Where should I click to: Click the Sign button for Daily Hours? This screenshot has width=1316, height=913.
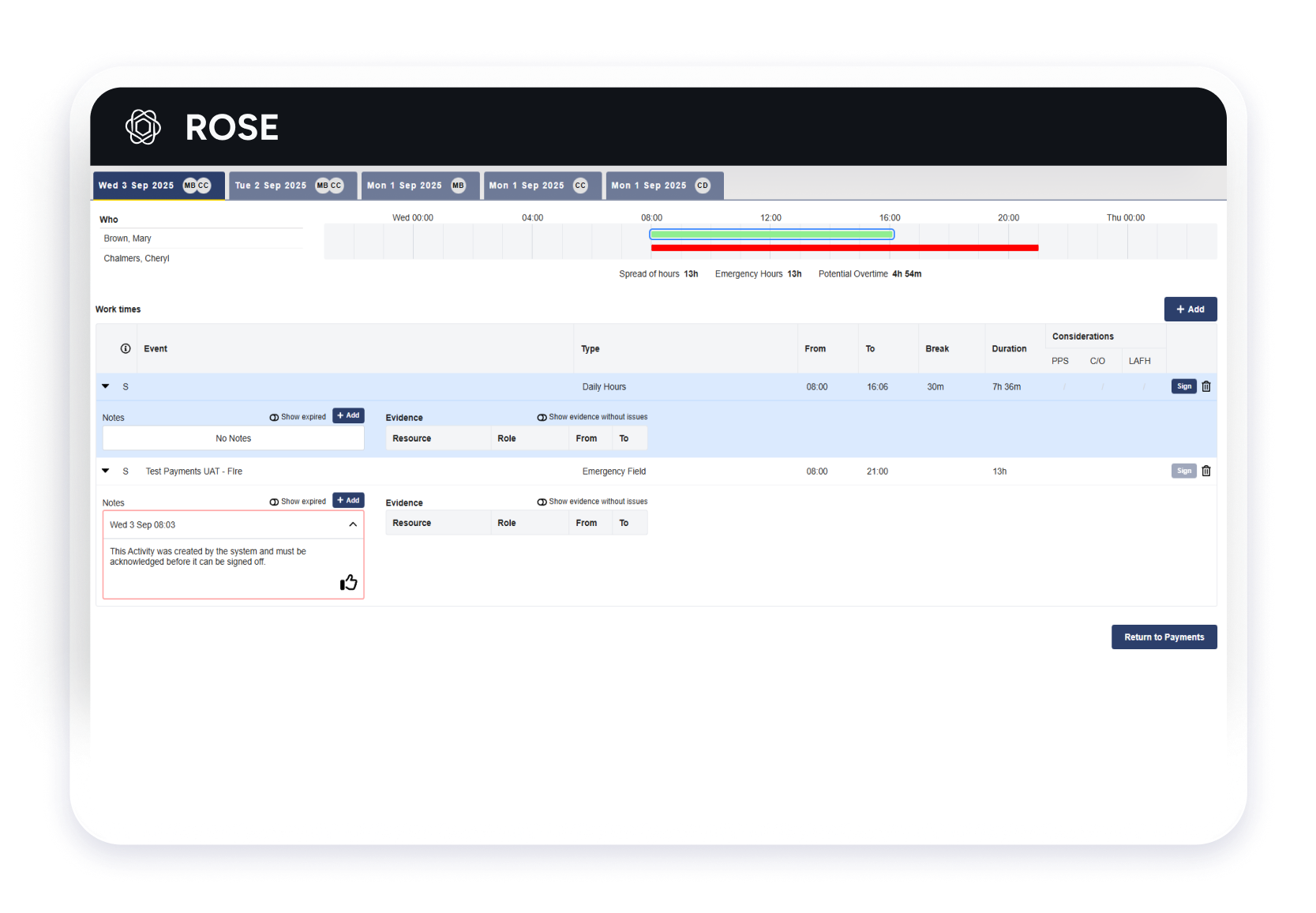point(1183,386)
